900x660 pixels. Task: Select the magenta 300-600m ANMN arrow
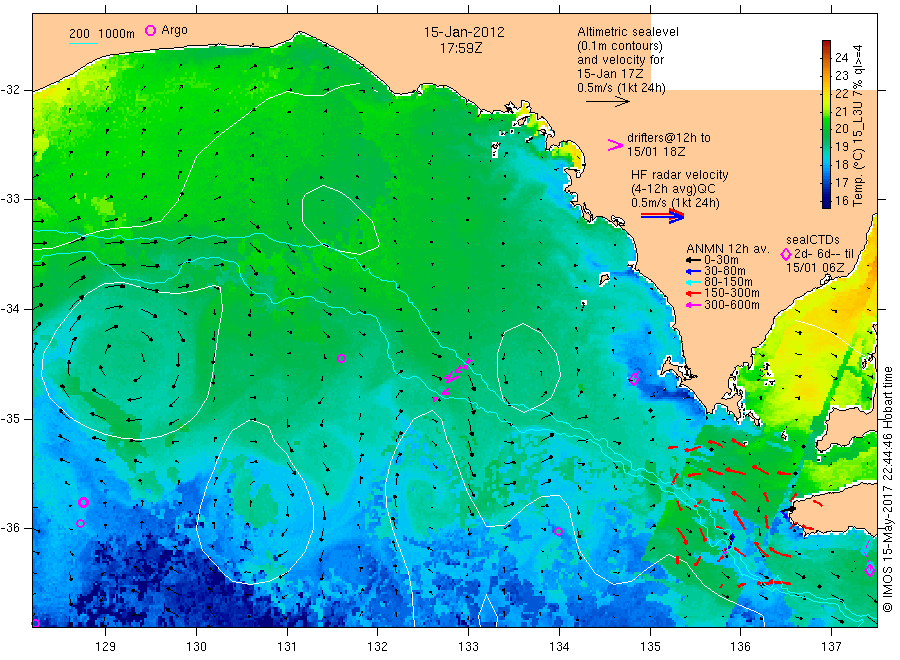693,305
